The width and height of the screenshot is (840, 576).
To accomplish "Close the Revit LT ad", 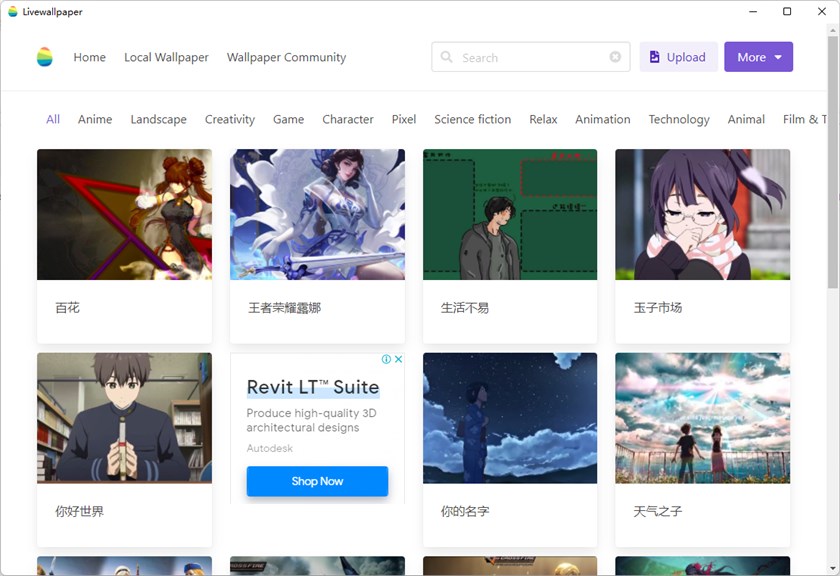I will tap(398, 360).
